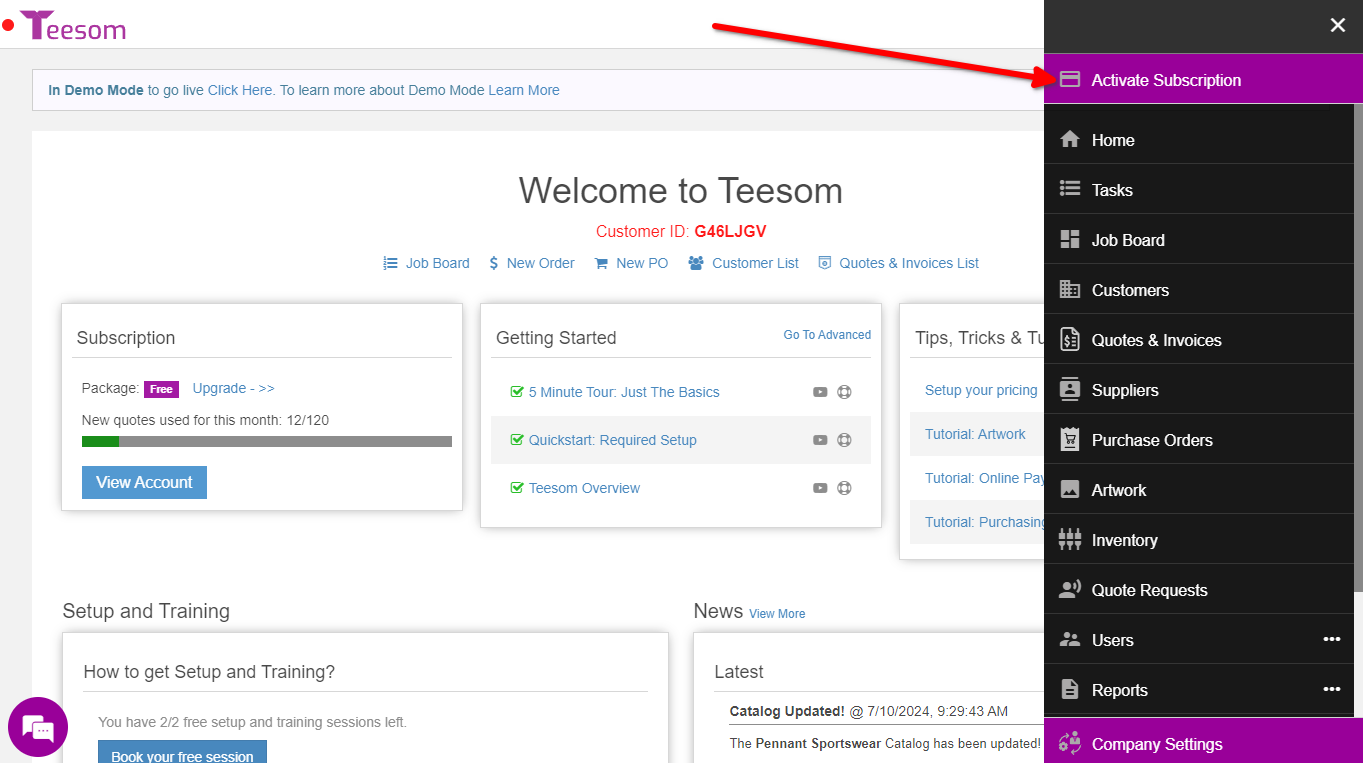Open Job Board in side menu

point(1199,240)
